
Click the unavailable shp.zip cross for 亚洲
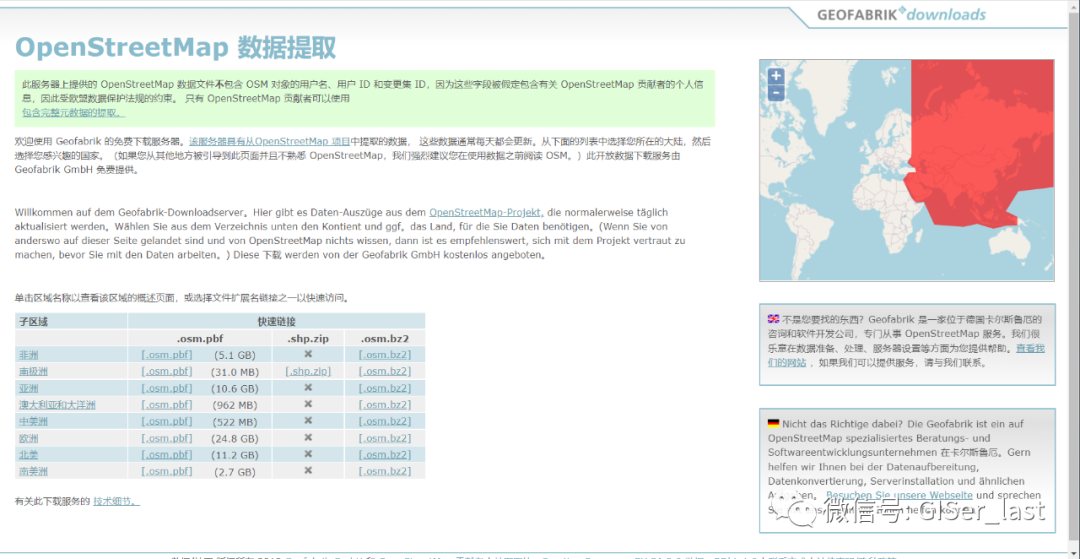point(309,388)
